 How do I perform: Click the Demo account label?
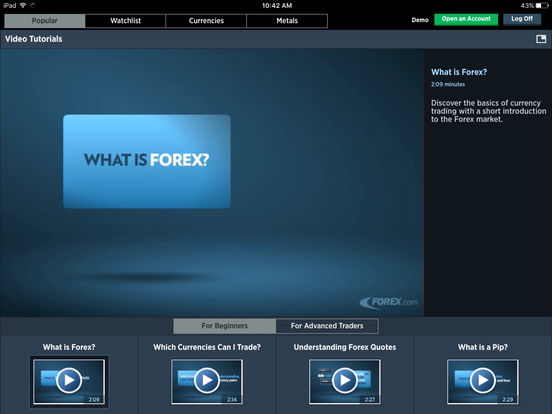coord(420,20)
